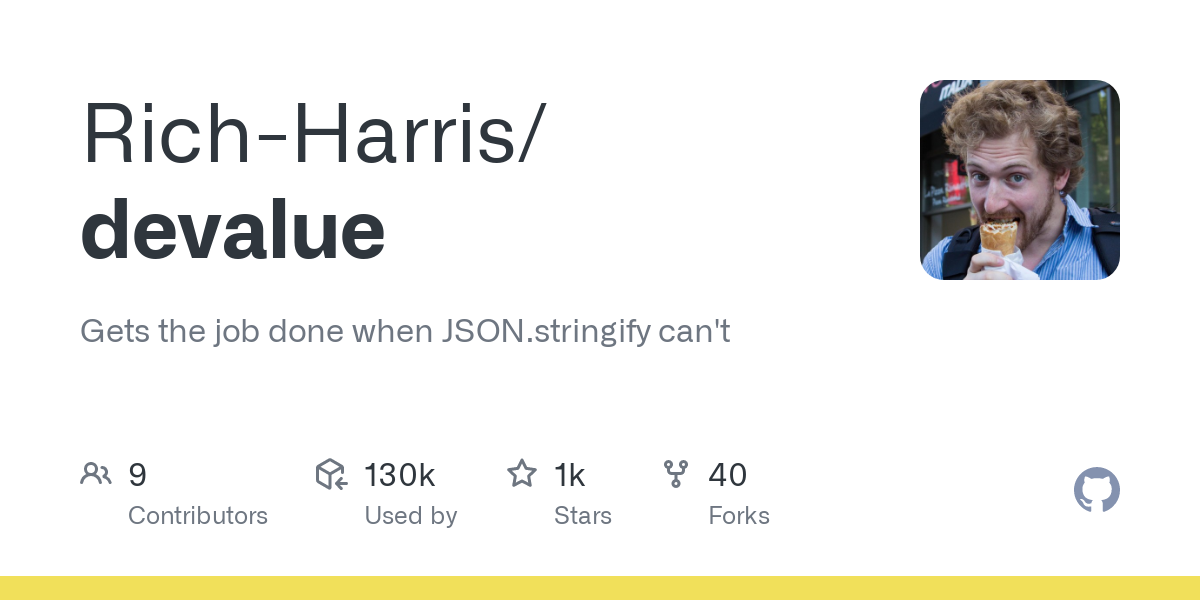This screenshot has height=600, width=1200.
Task: Click the GitHub Octocat logo icon
Action: point(1096,490)
